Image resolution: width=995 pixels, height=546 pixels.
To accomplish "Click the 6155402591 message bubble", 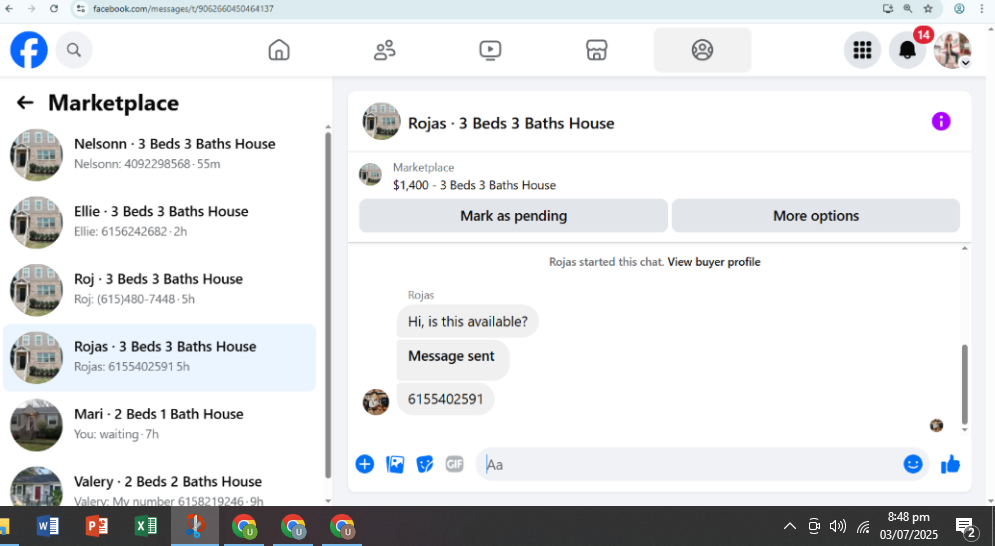I will click(x=445, y=399).
